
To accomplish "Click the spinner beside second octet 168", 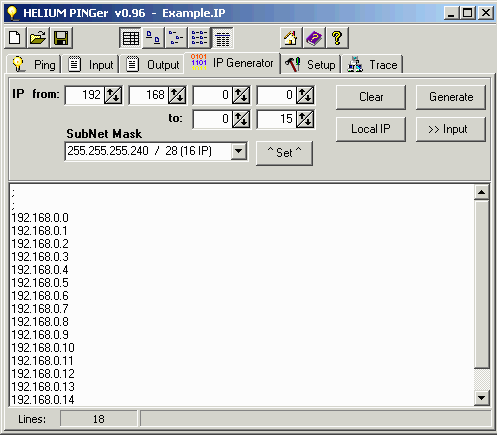I will [x=177, y=95].
